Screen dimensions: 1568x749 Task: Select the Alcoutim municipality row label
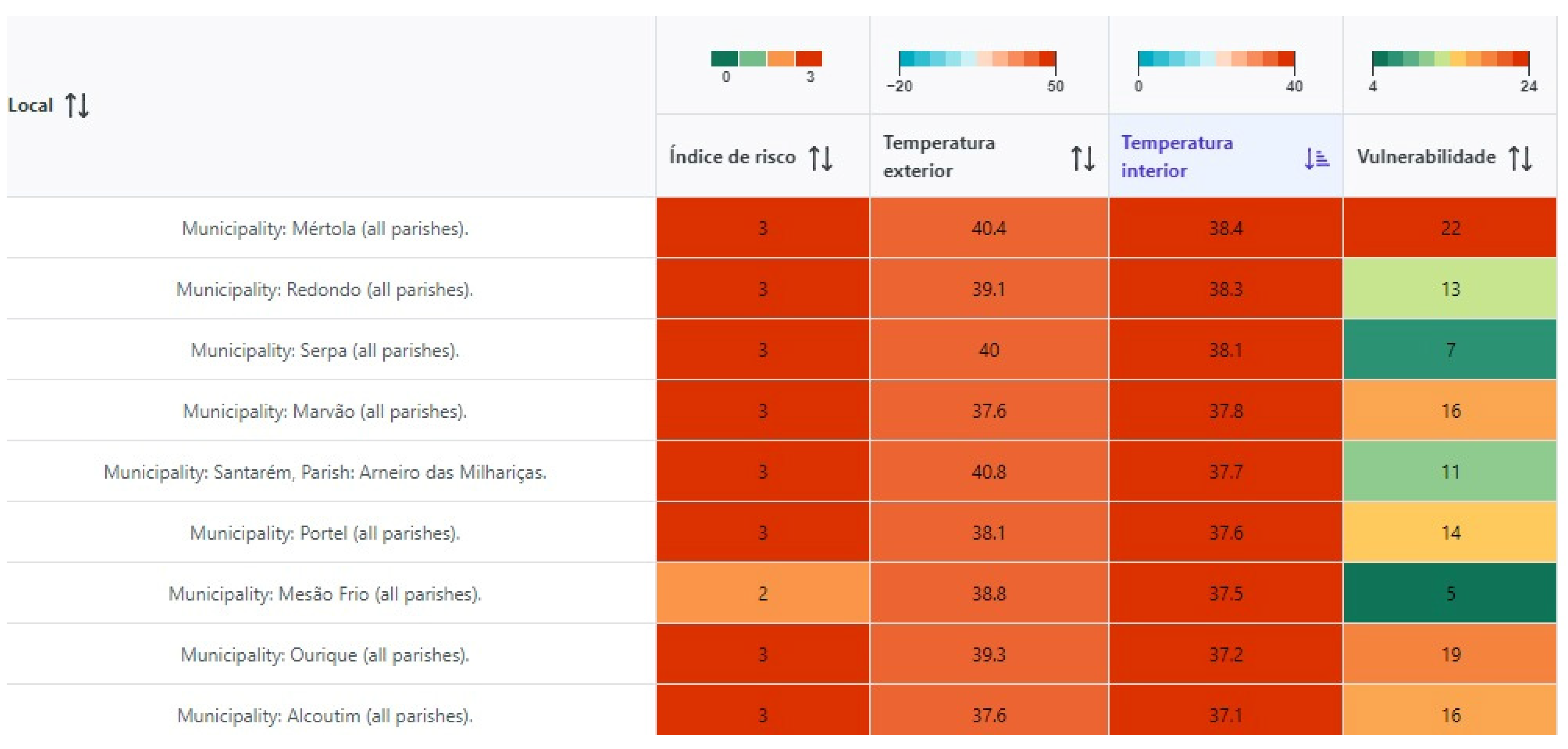point(325,716)
